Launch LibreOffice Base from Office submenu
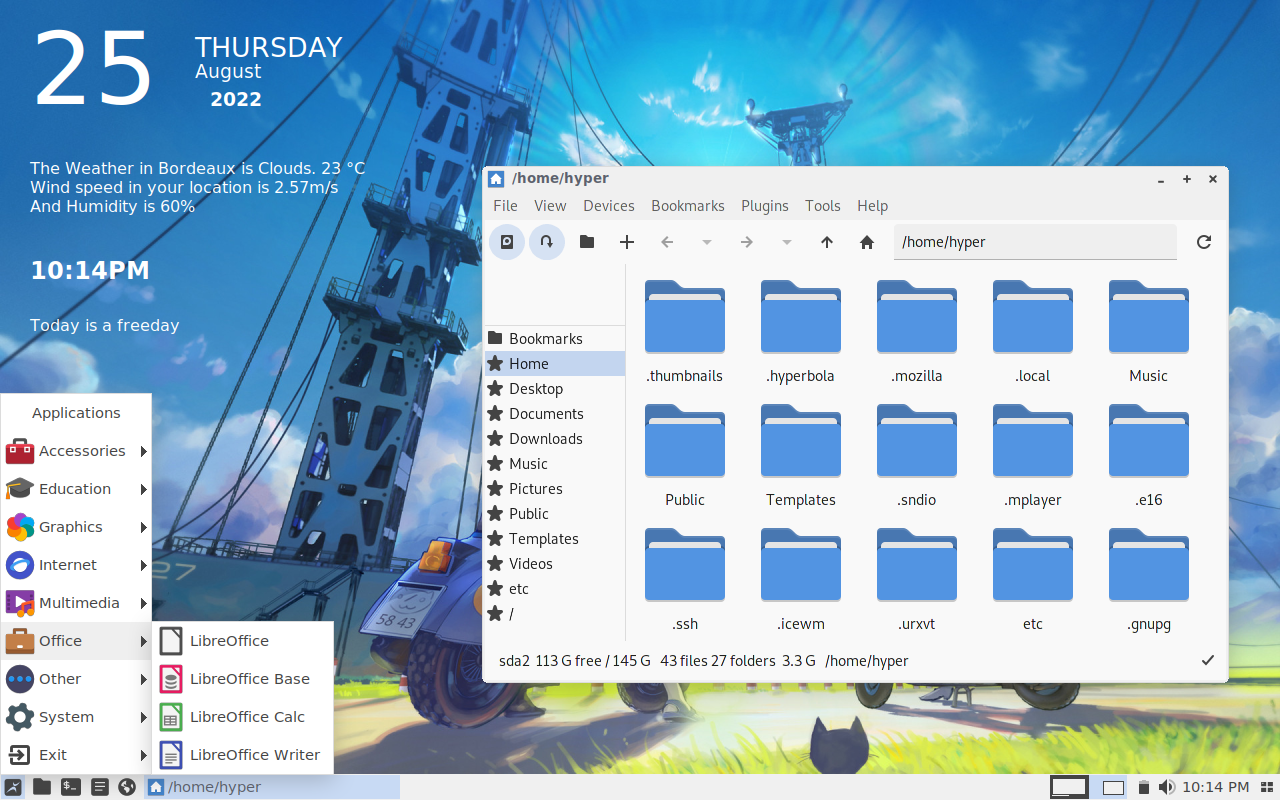The height and width of the screenshot is (800, 1280). 243,679
